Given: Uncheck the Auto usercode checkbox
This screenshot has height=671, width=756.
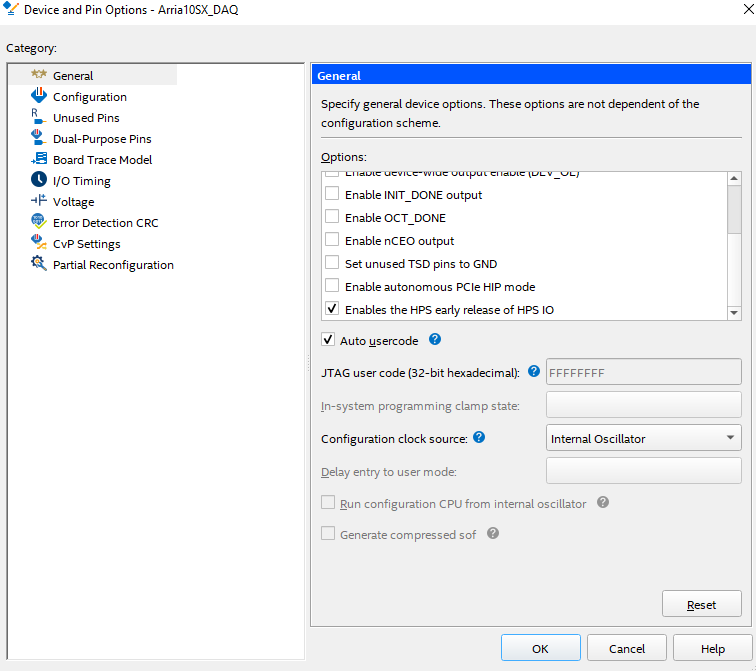Looking at the screenshot, I should pos(328,340).
